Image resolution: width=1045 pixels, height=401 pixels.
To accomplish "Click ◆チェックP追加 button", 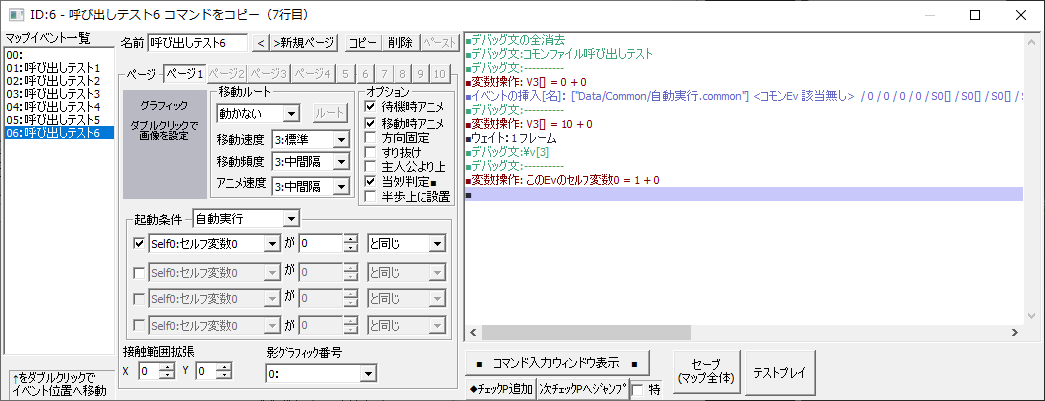I will pyautogui.click(x=502, y=389).
